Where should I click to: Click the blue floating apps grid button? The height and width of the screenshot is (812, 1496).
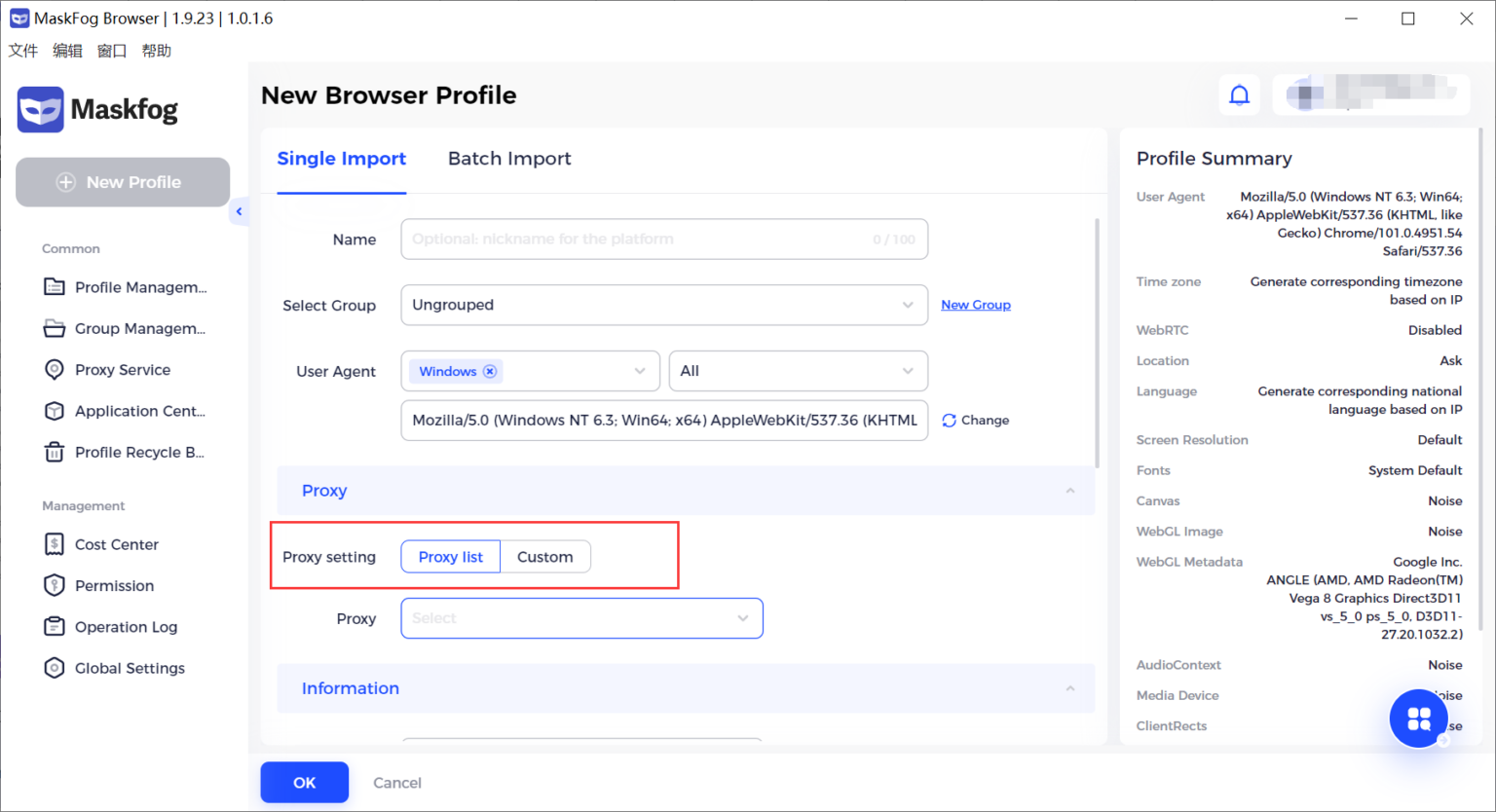(1419, 719)
